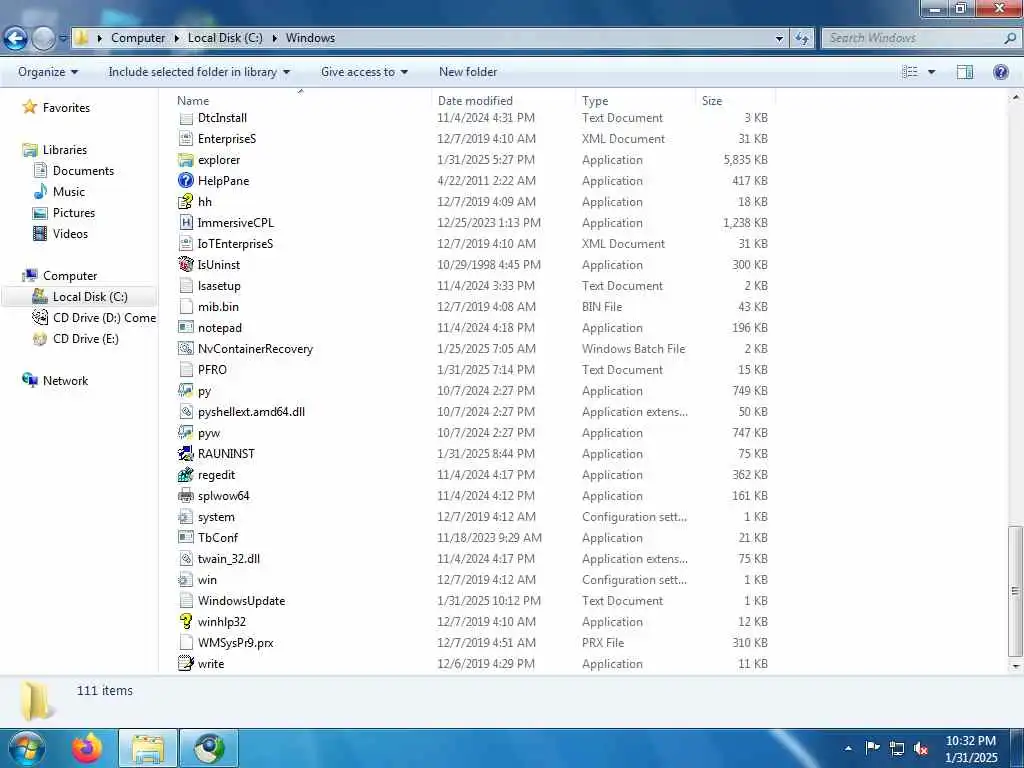Viewport: 1024px width, 768px height.
Task: Expand the address bar history dropdown
Action: pos(779,39)
